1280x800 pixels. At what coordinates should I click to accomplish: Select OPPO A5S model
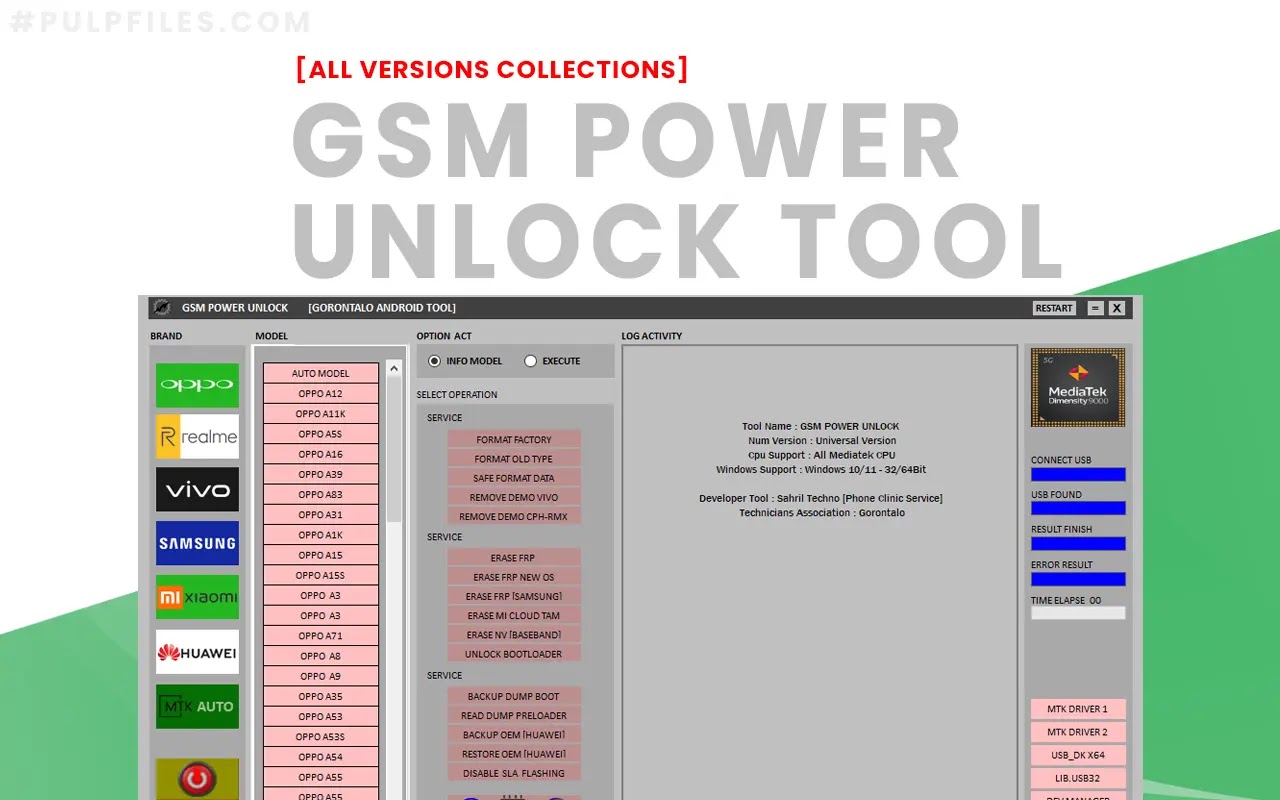tap(321, 434)
